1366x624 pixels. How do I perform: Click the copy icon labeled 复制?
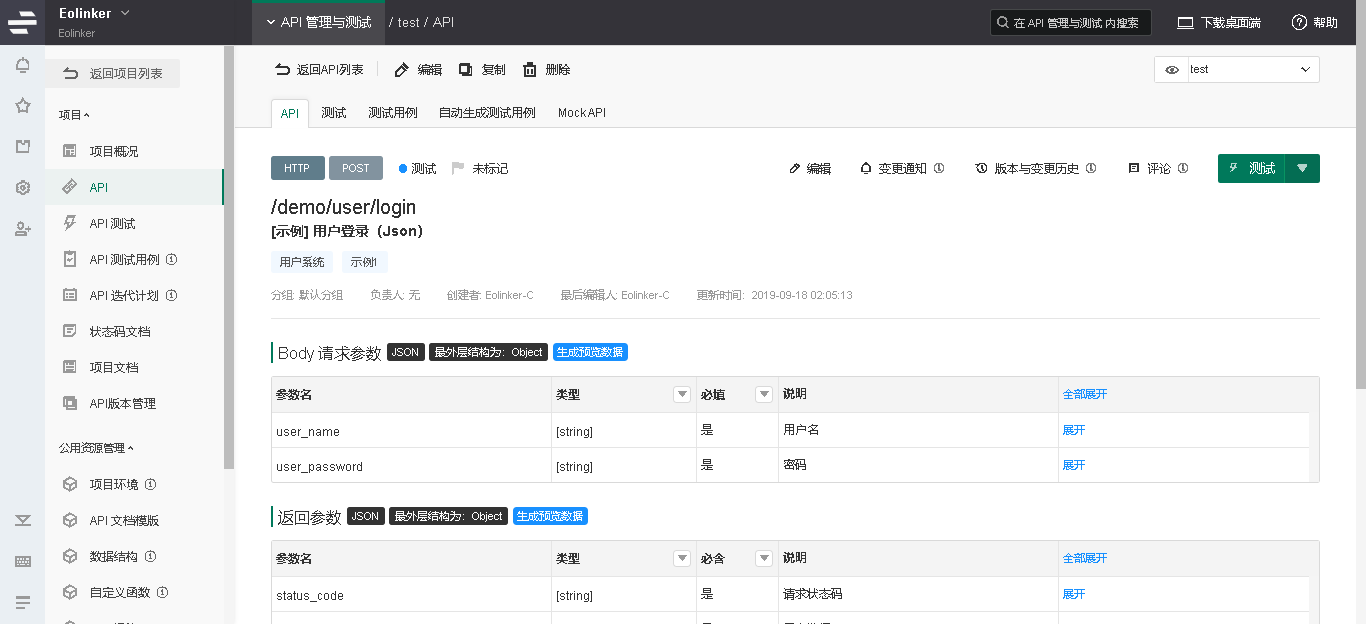click(466, 70)
